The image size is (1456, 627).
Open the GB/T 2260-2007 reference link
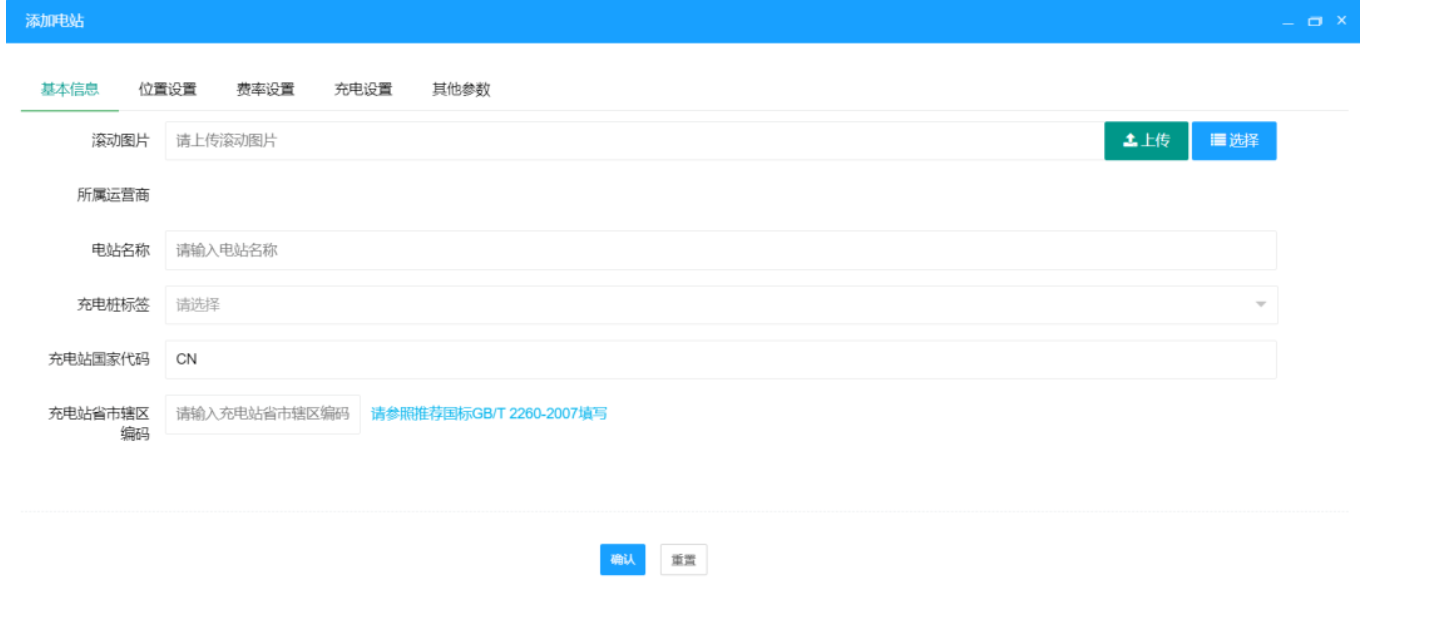pos(489,414)
